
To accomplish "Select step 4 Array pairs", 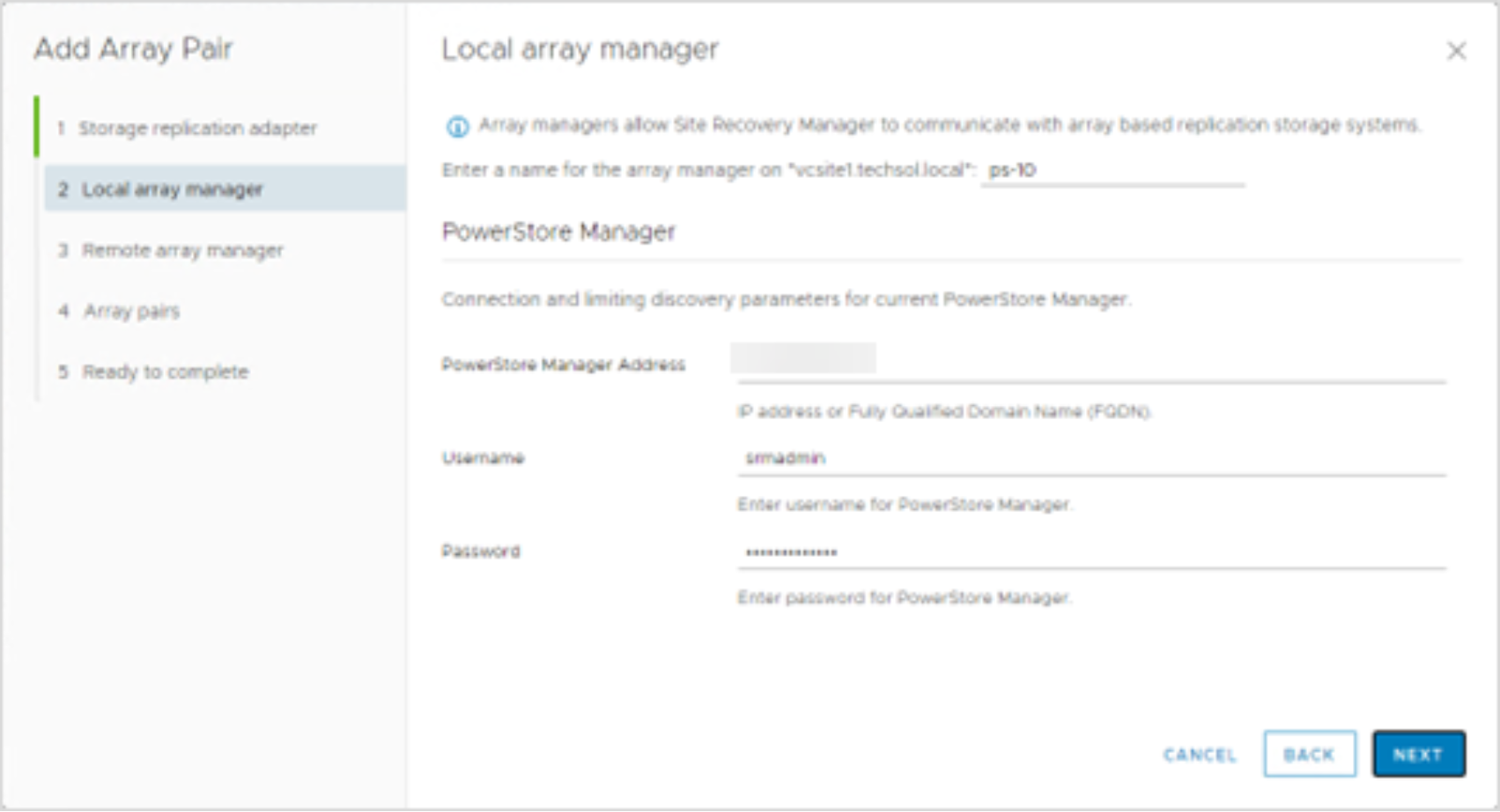I will [x=119, y=311].
